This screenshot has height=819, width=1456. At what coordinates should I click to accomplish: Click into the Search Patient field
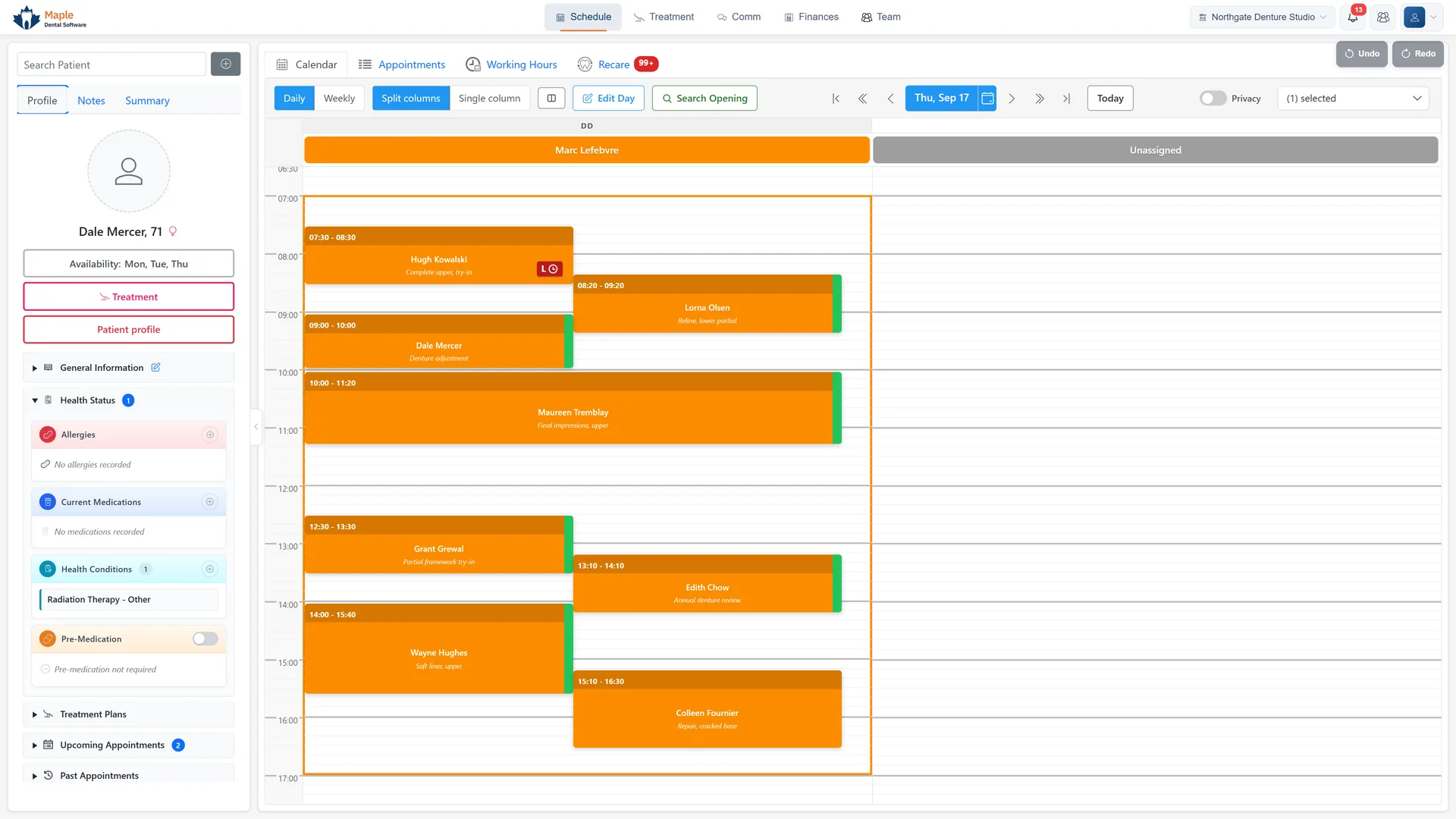pyautogui.click(x=111, y=64)
